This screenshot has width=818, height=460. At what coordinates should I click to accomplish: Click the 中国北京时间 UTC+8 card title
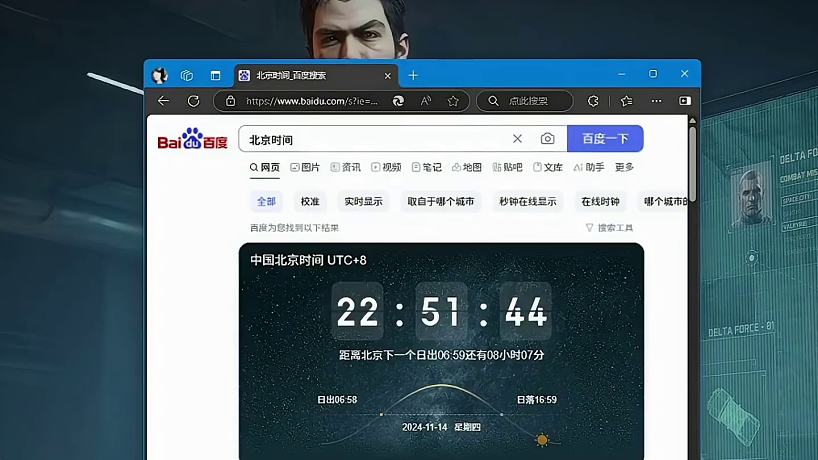[x=308, y=260]
